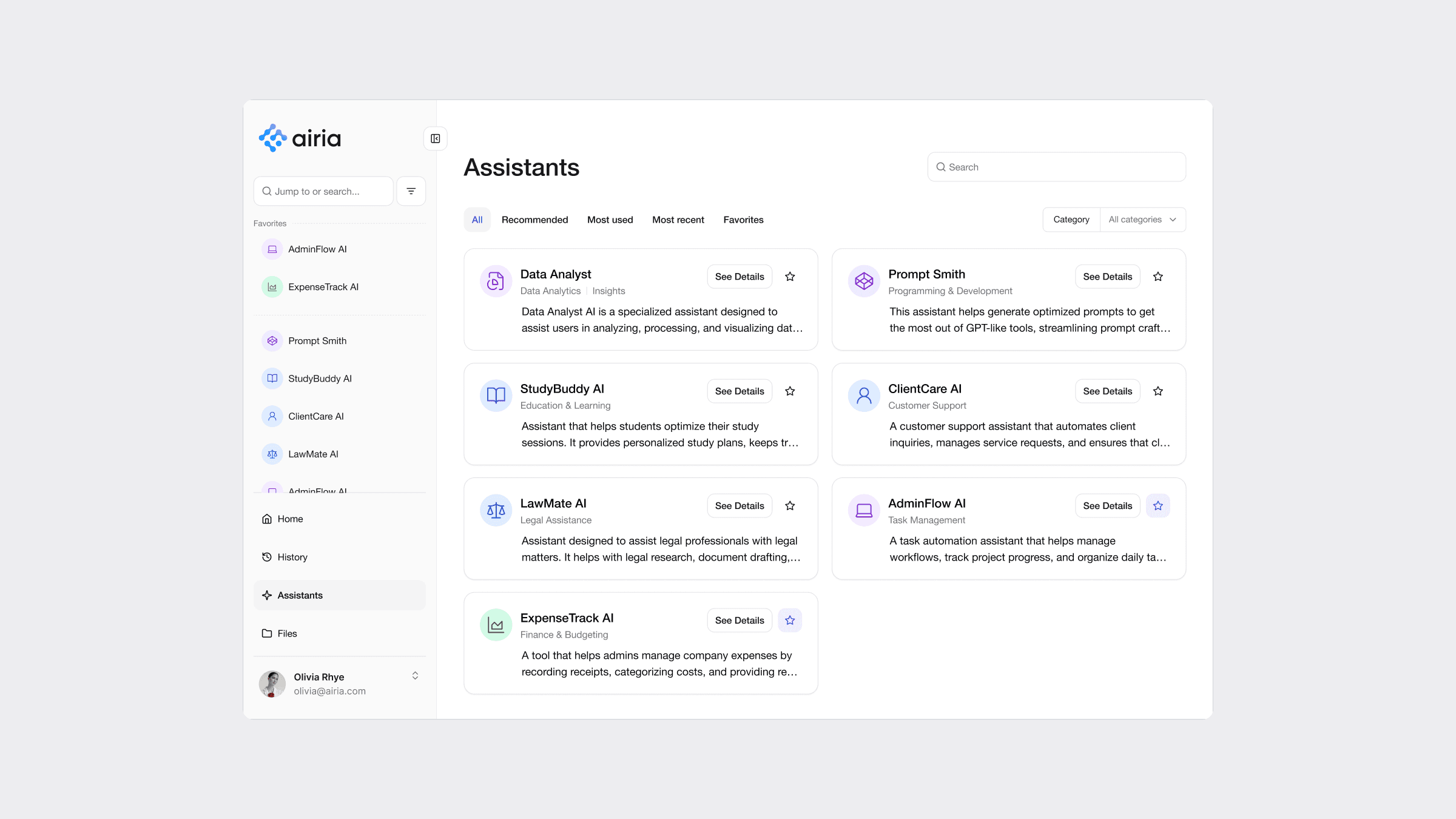Favorite ClientCare AI using its star
The height and width of the screenshot is (819, 1456).
(x=1158, y=391)
